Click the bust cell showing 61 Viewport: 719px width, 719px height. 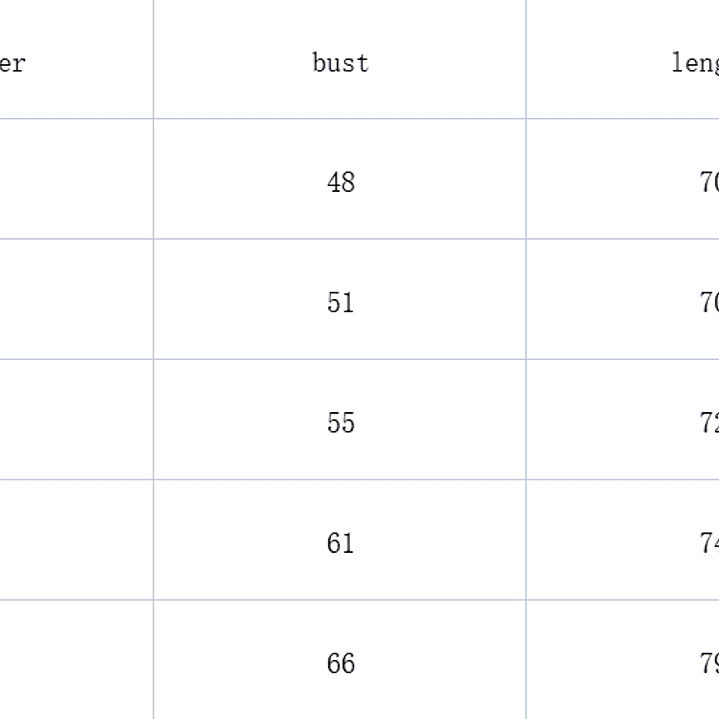[340, 543]
